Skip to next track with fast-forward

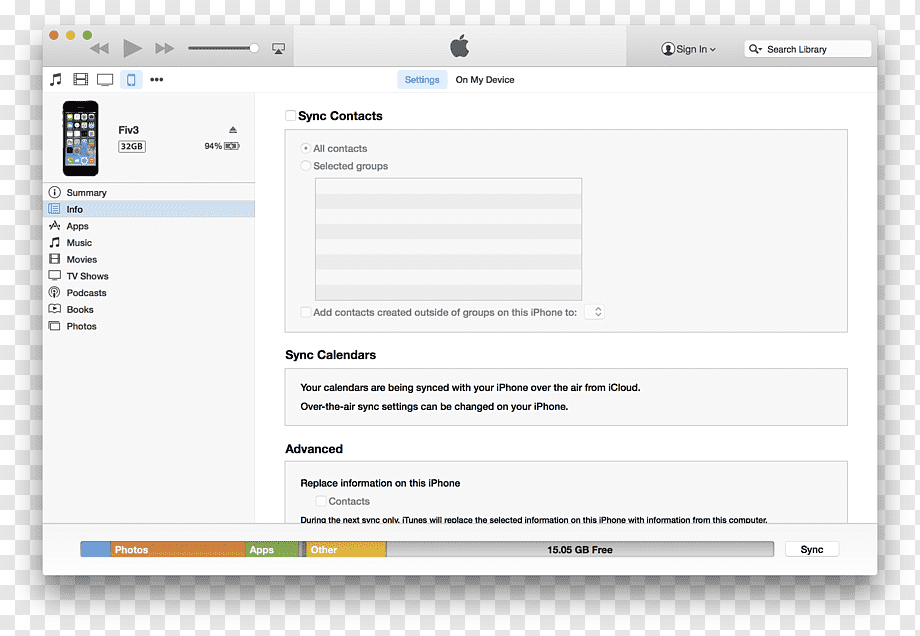(164, 48)
